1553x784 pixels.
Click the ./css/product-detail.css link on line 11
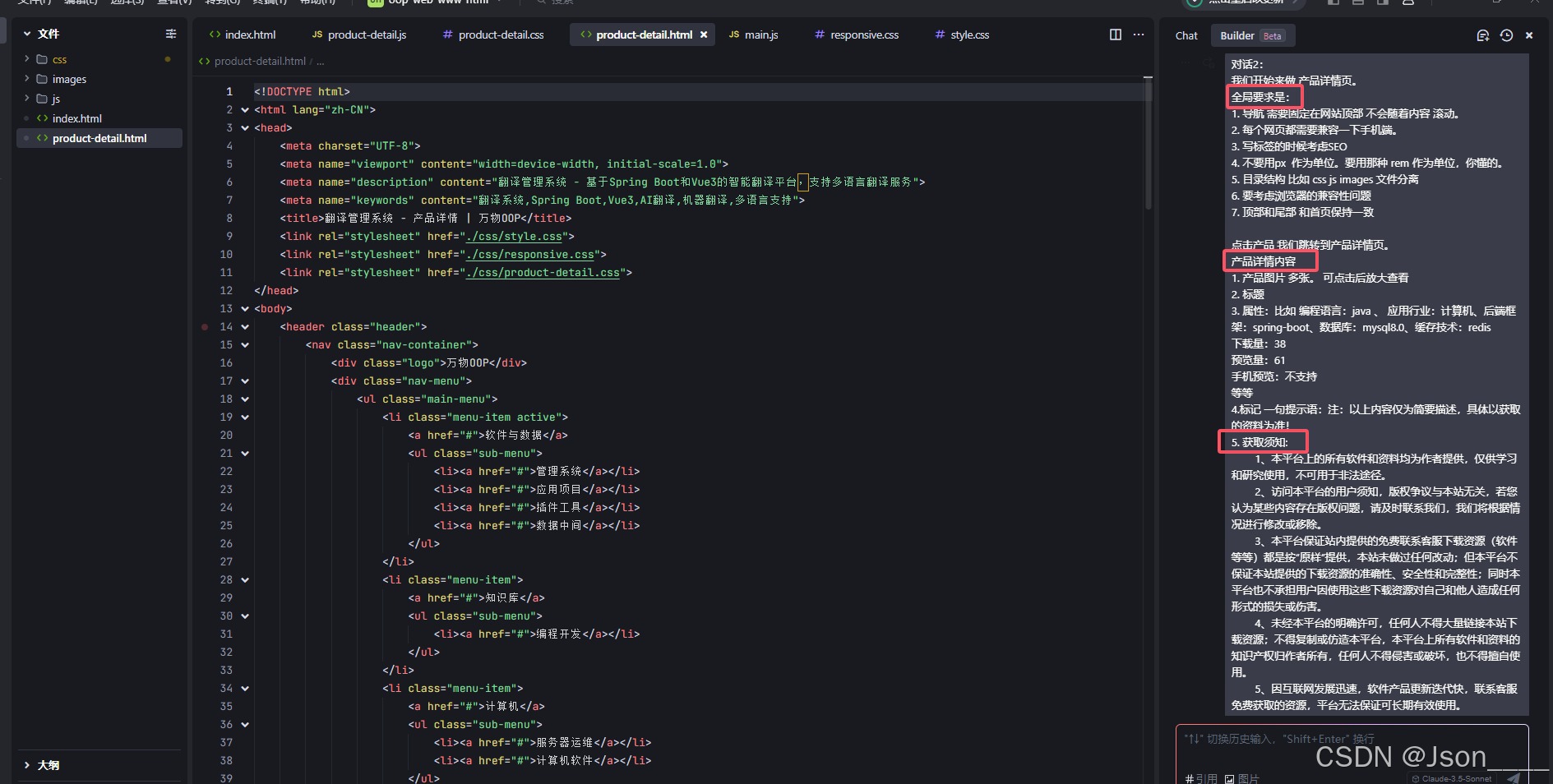pos(543,273)
